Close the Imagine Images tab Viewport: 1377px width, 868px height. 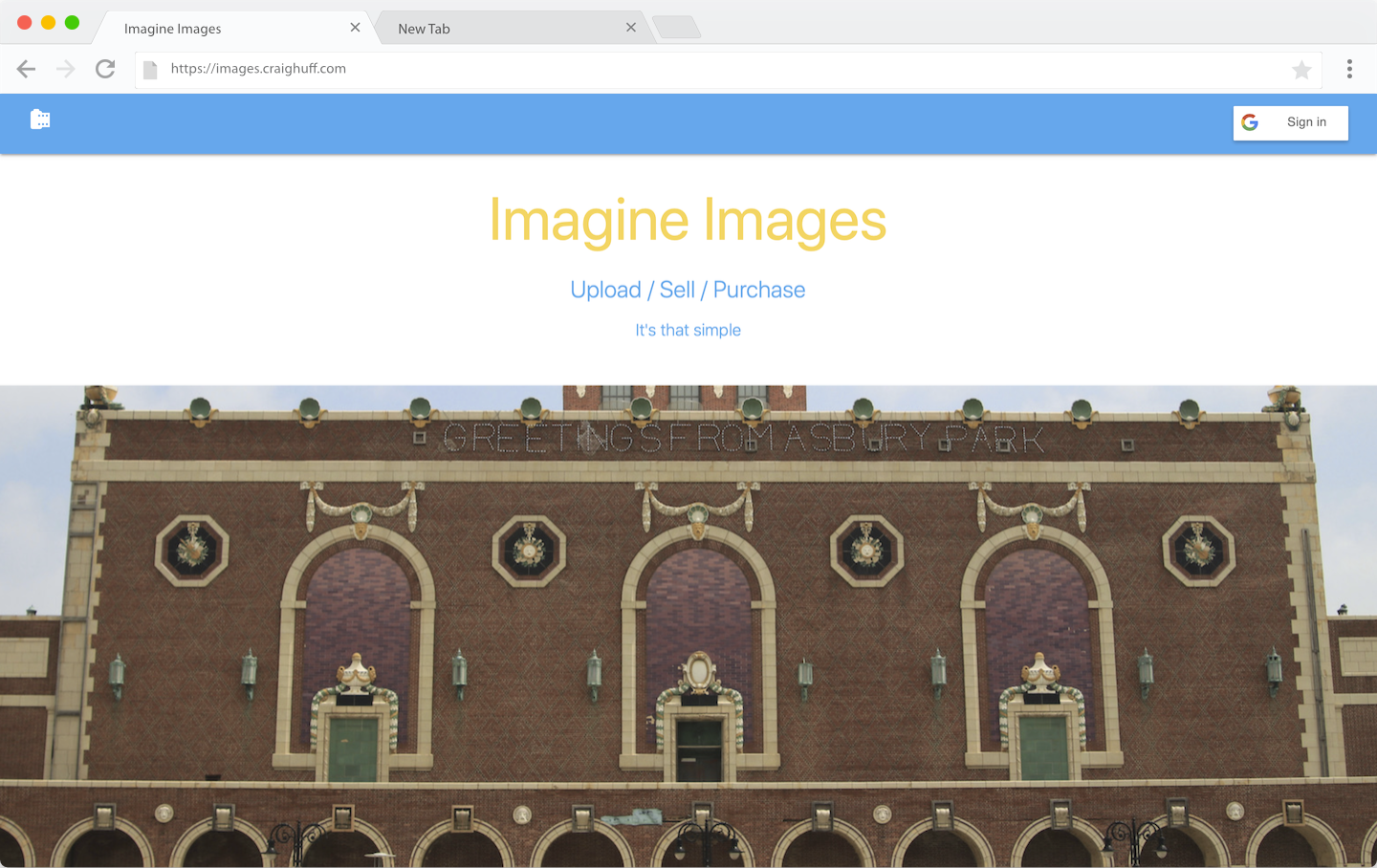[x=355, y=28]
